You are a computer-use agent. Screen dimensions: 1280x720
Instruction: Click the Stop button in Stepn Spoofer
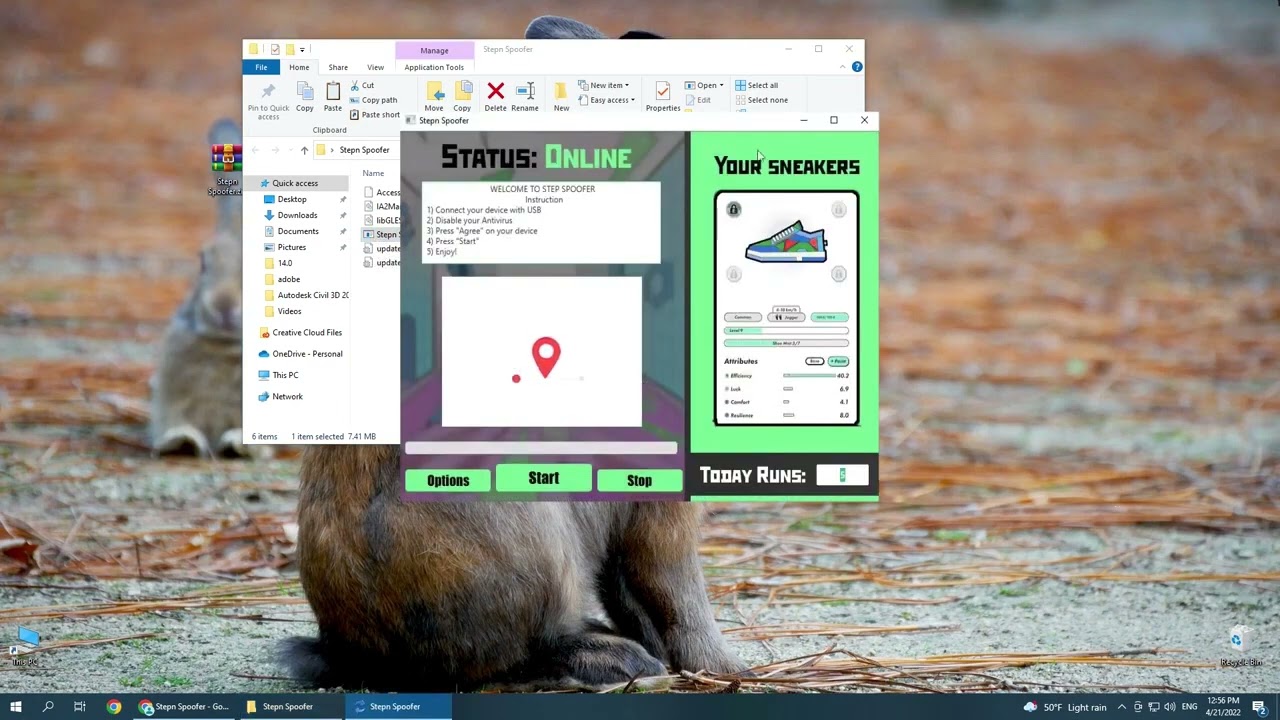(x=639, y=480)
